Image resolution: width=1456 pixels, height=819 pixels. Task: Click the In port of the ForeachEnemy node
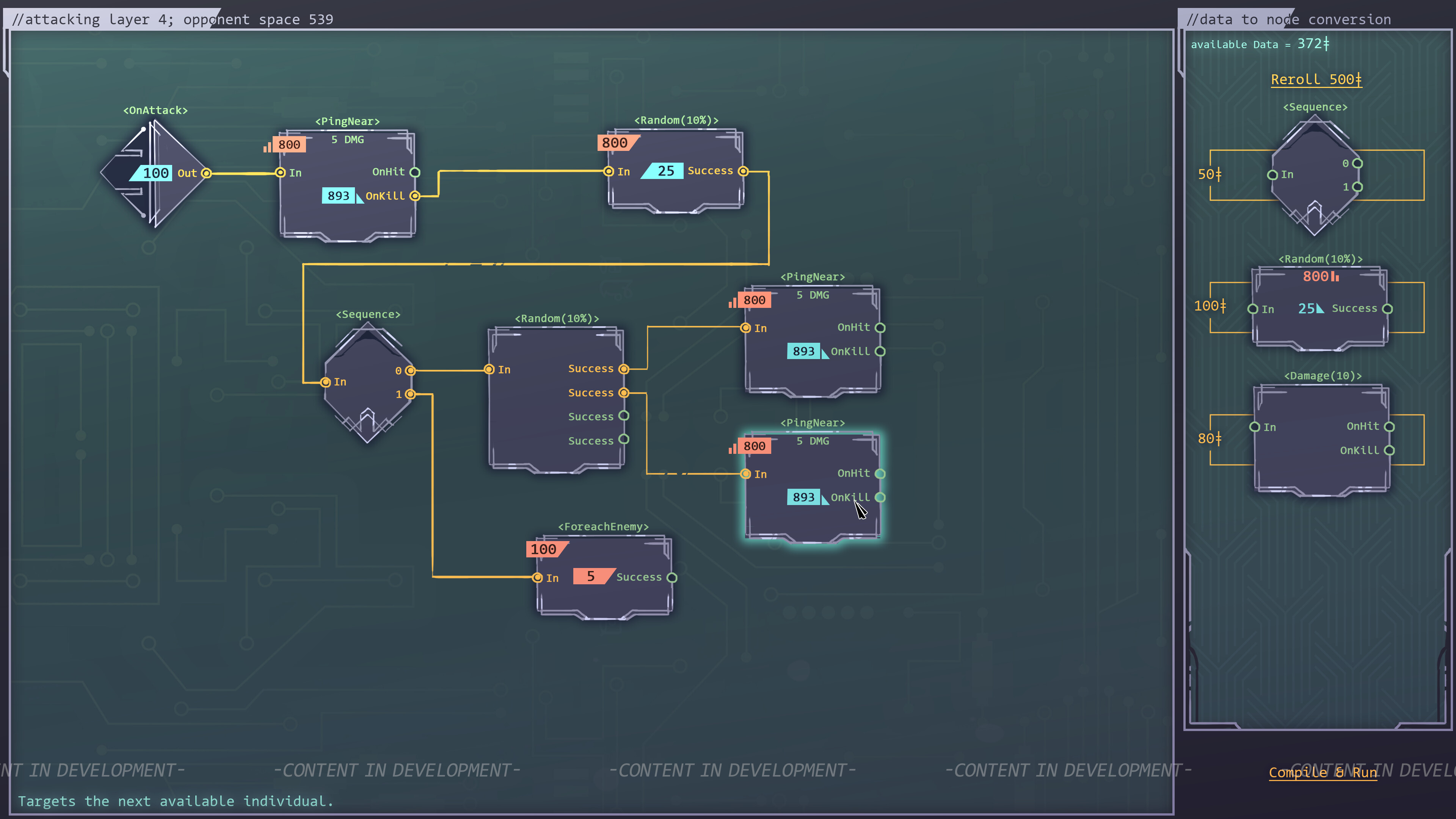tap(537, 577)
